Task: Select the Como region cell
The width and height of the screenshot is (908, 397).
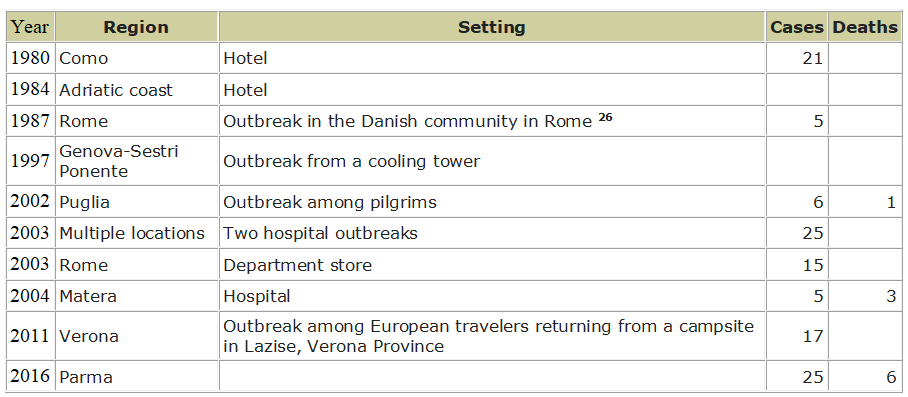Action: click(136, 58)
